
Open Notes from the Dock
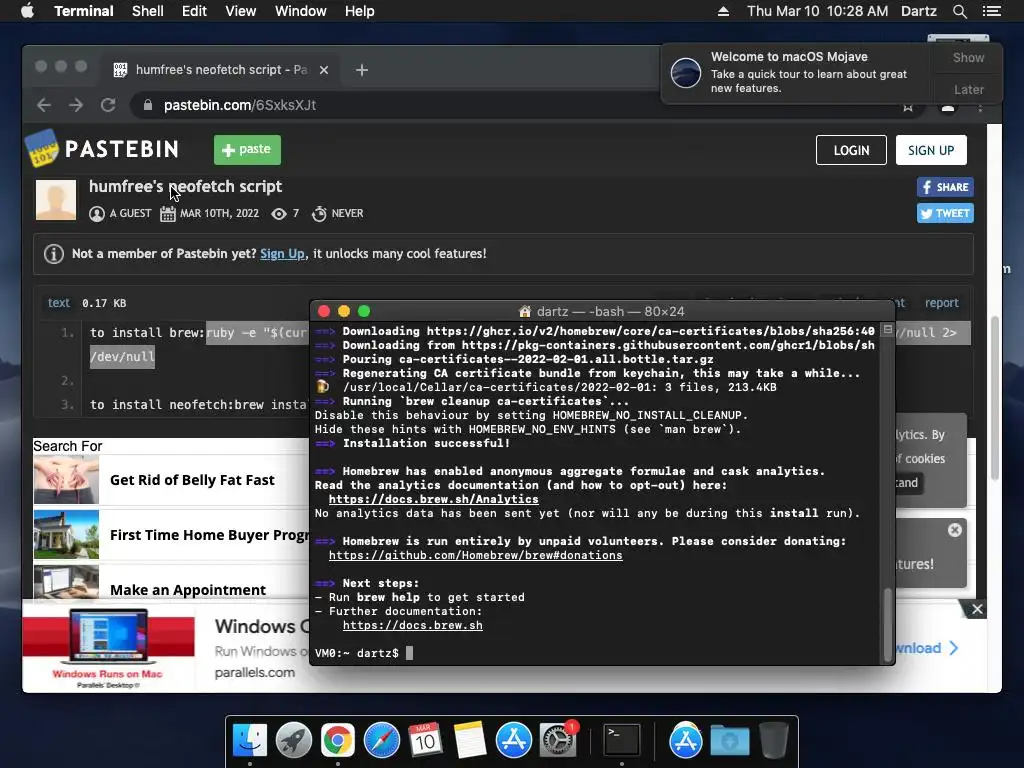[x=470, y=741]
